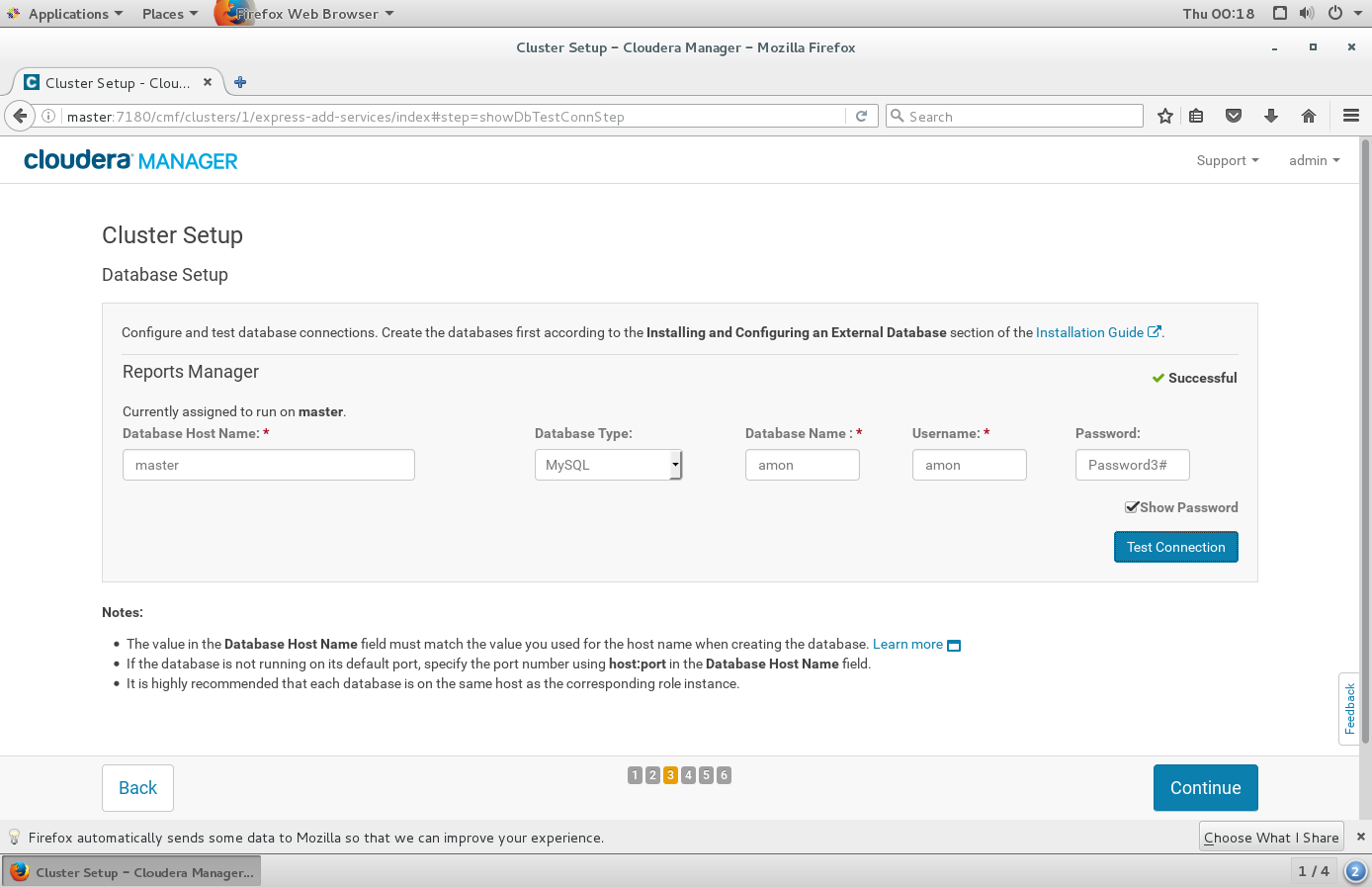This screenshot has height=887, width=1372.
Task: Click the site information icon
Action: tap(47, 116)
